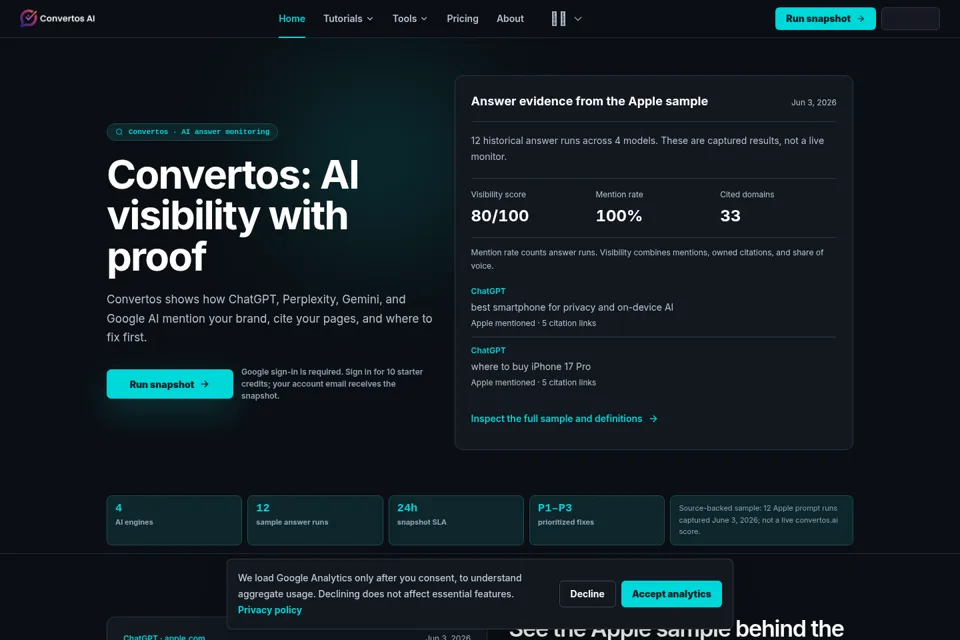Open Inspect the full sample and definitions
Screen dimensions: 960x640
pyautogui.click(x=564, y=418)
